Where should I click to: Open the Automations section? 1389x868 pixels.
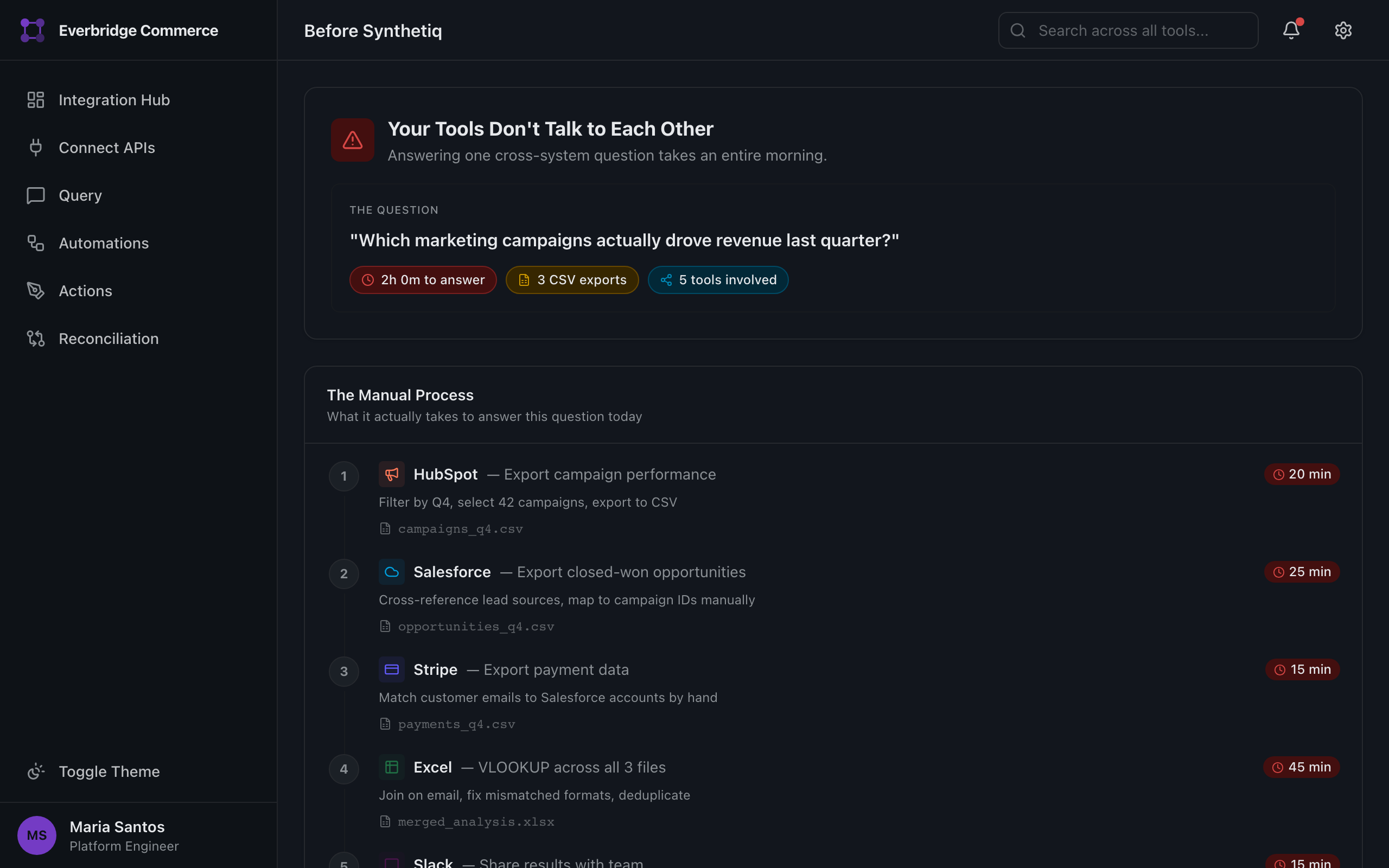pos(103,243)
